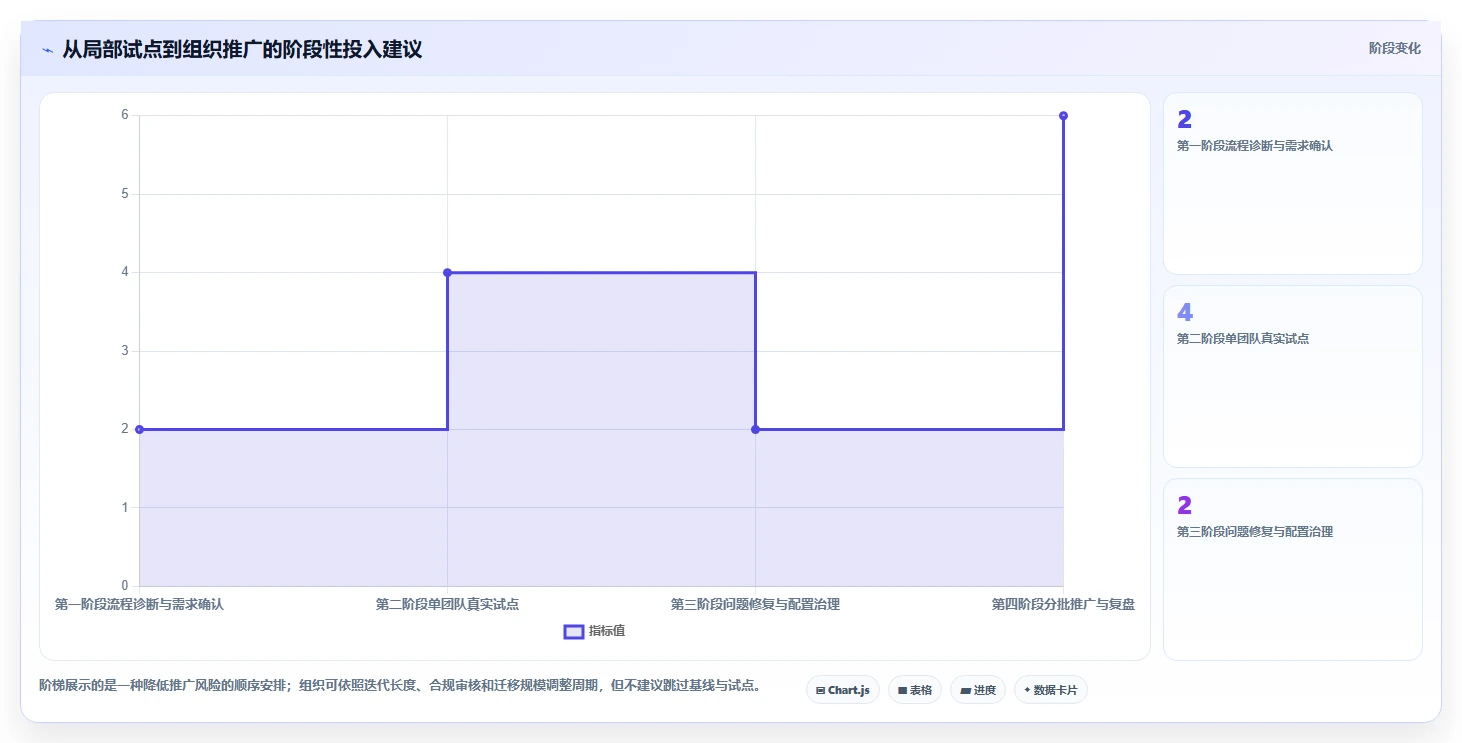Click the footnote text beginning 阶梯展示的是
Image resolution: width=1462 pixels, height=743 pixels.
pyautogui.click(x=402, y=685)
